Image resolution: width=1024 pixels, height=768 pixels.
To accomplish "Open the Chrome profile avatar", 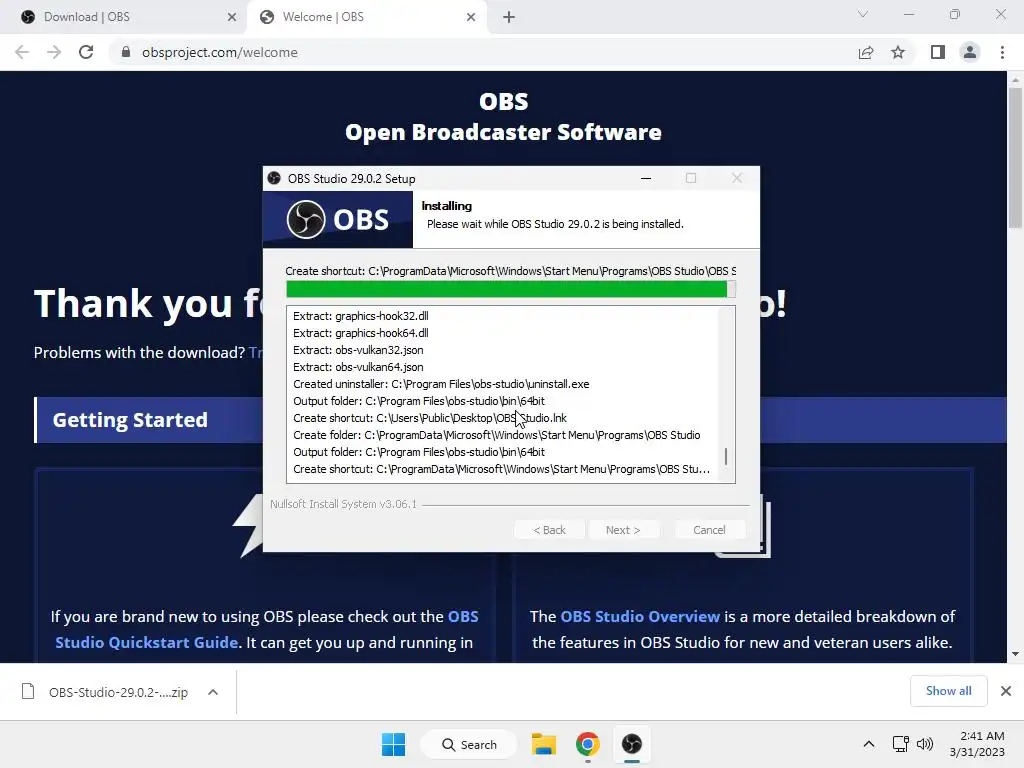I will pos(970,52).
